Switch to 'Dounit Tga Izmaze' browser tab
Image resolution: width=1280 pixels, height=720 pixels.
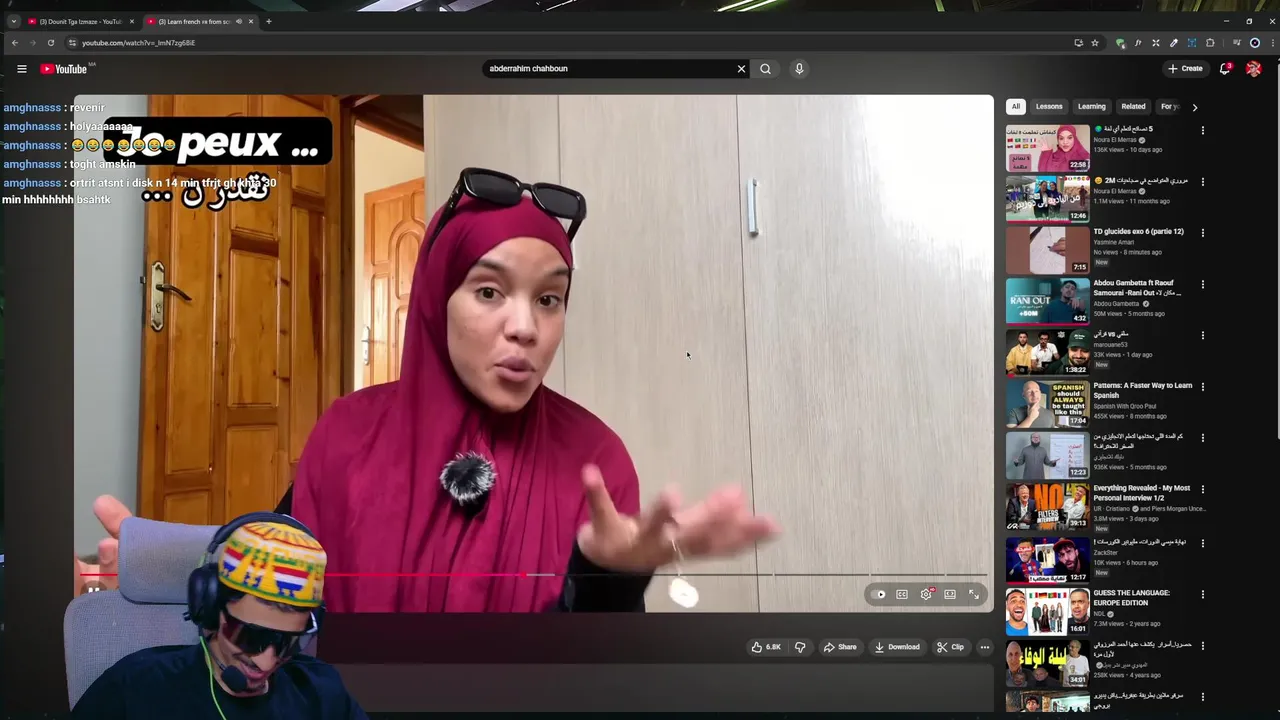click(79, 21)
